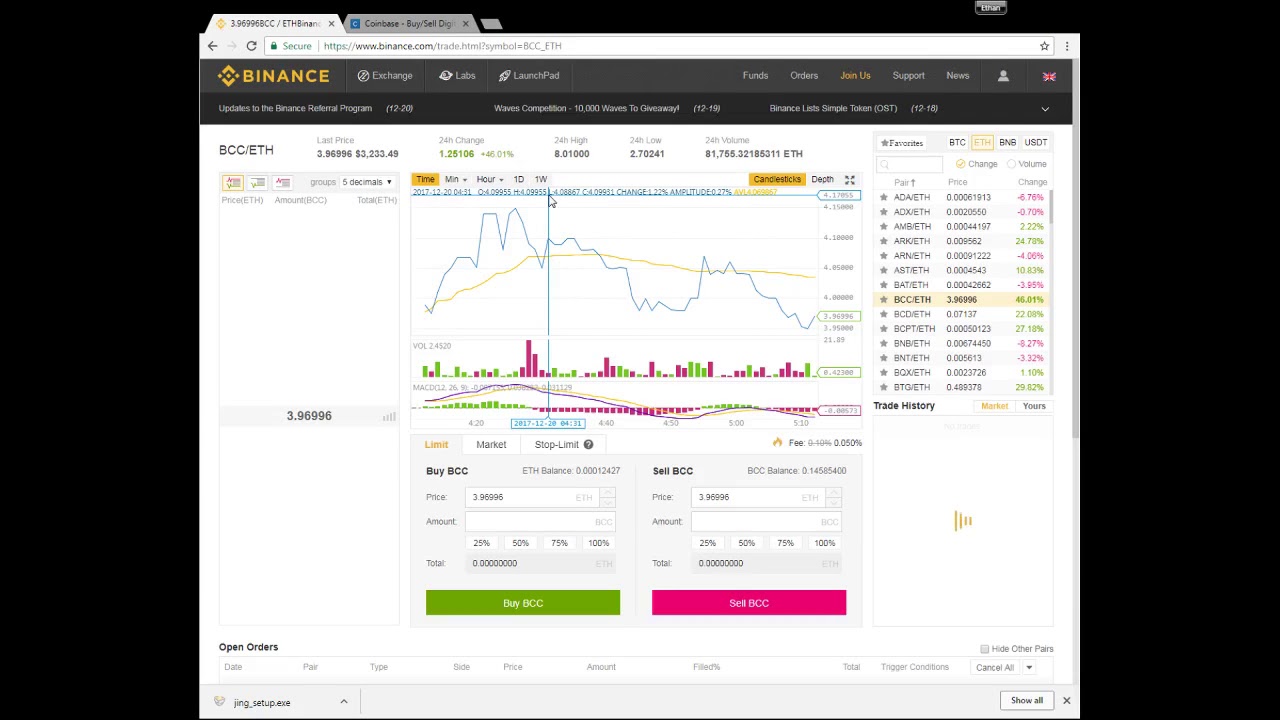Open the Chrome three-dot menu

[x=1066, y=46]
